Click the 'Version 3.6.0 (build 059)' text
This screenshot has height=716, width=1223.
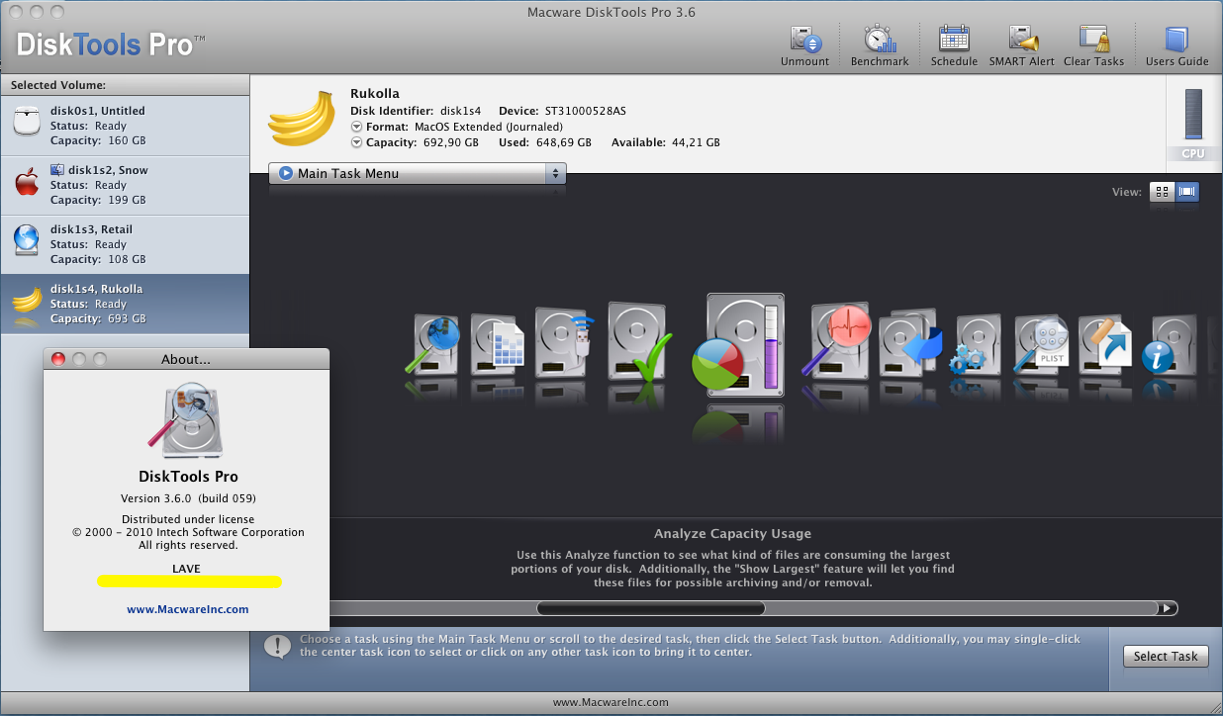(x=188, y=498)
